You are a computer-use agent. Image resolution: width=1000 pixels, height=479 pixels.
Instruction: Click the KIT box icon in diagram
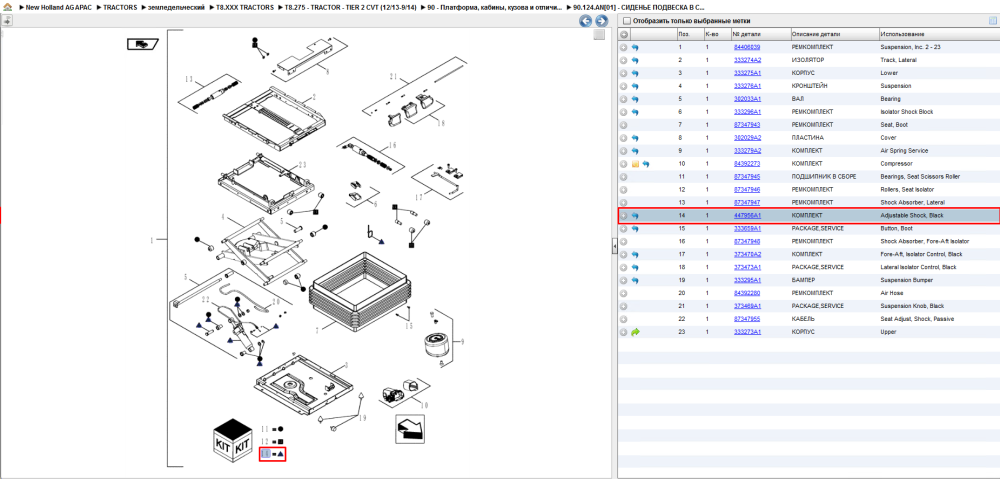(232, 441)
